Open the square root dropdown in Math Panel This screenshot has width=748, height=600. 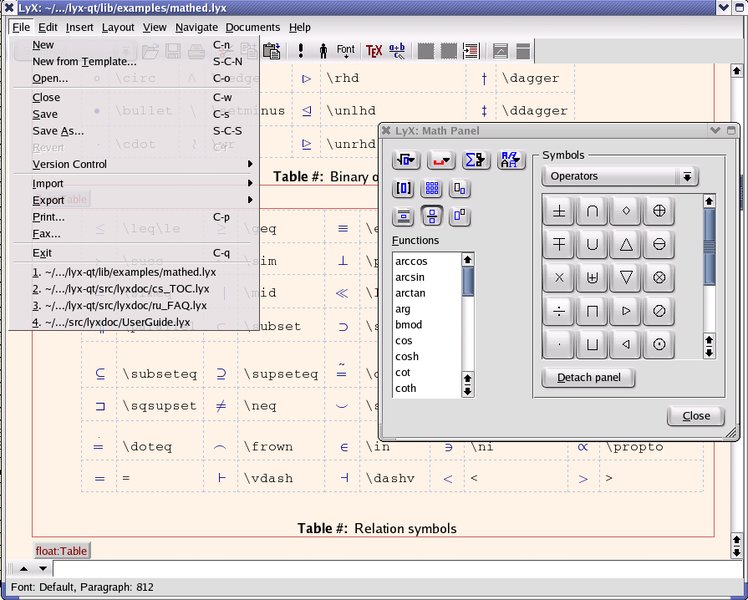(x=406, y=160)
